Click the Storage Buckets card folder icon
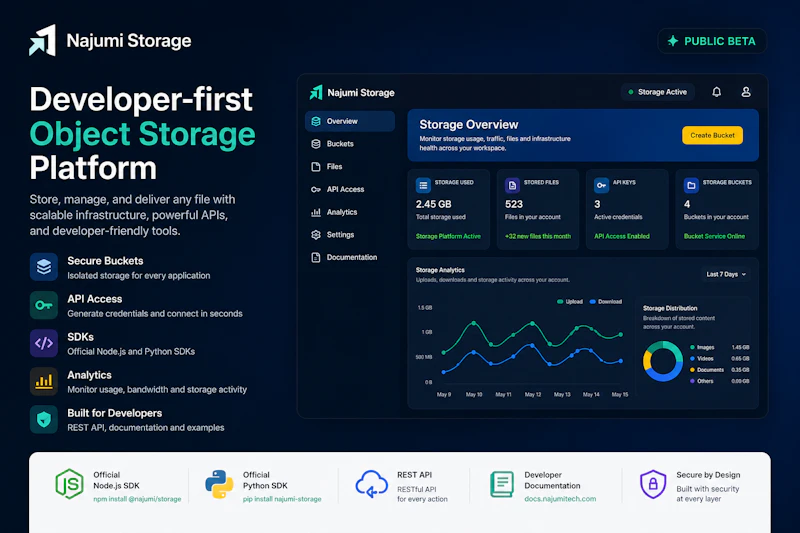This screenshot has height=533, width=800. coord(691,185)
